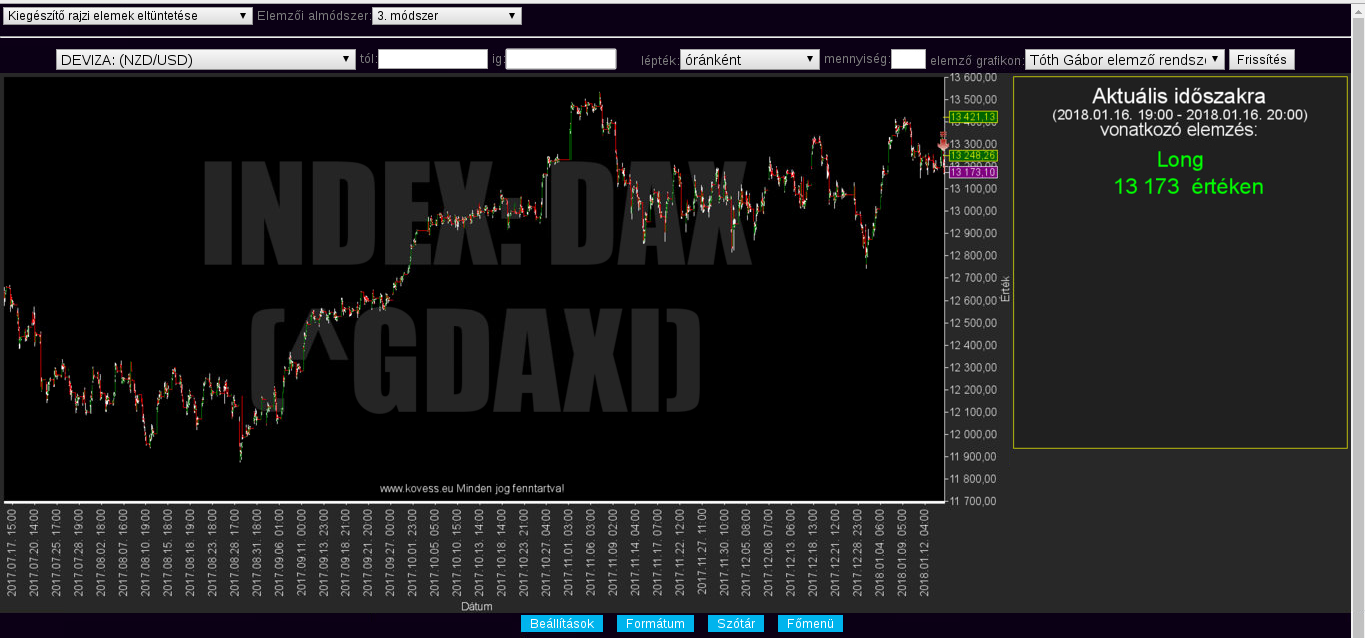Expand the 'Tóth Gábor elemző rendszer' dropdown
This screenshot has width=1365, height=638.
[1124, 60]
